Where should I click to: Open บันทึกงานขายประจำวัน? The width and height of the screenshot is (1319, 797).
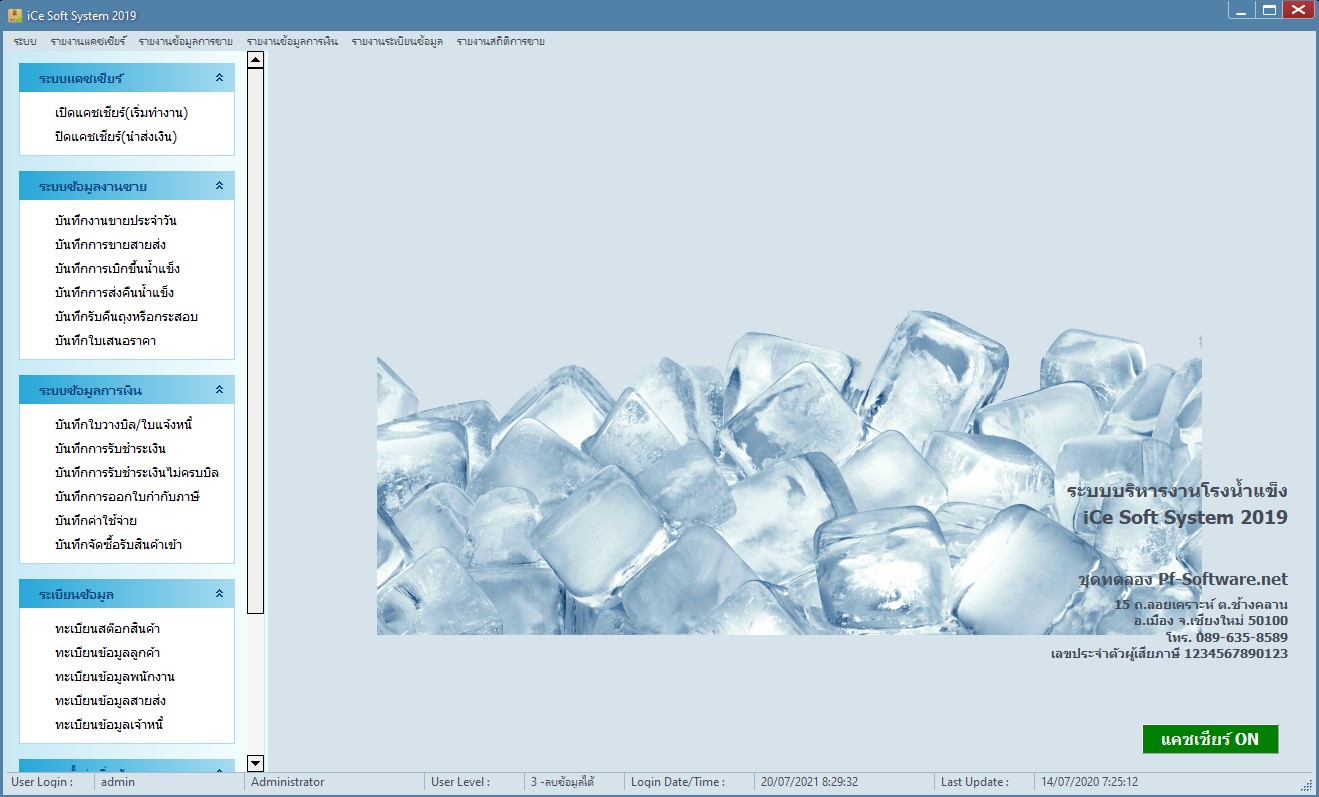(116, 221)
